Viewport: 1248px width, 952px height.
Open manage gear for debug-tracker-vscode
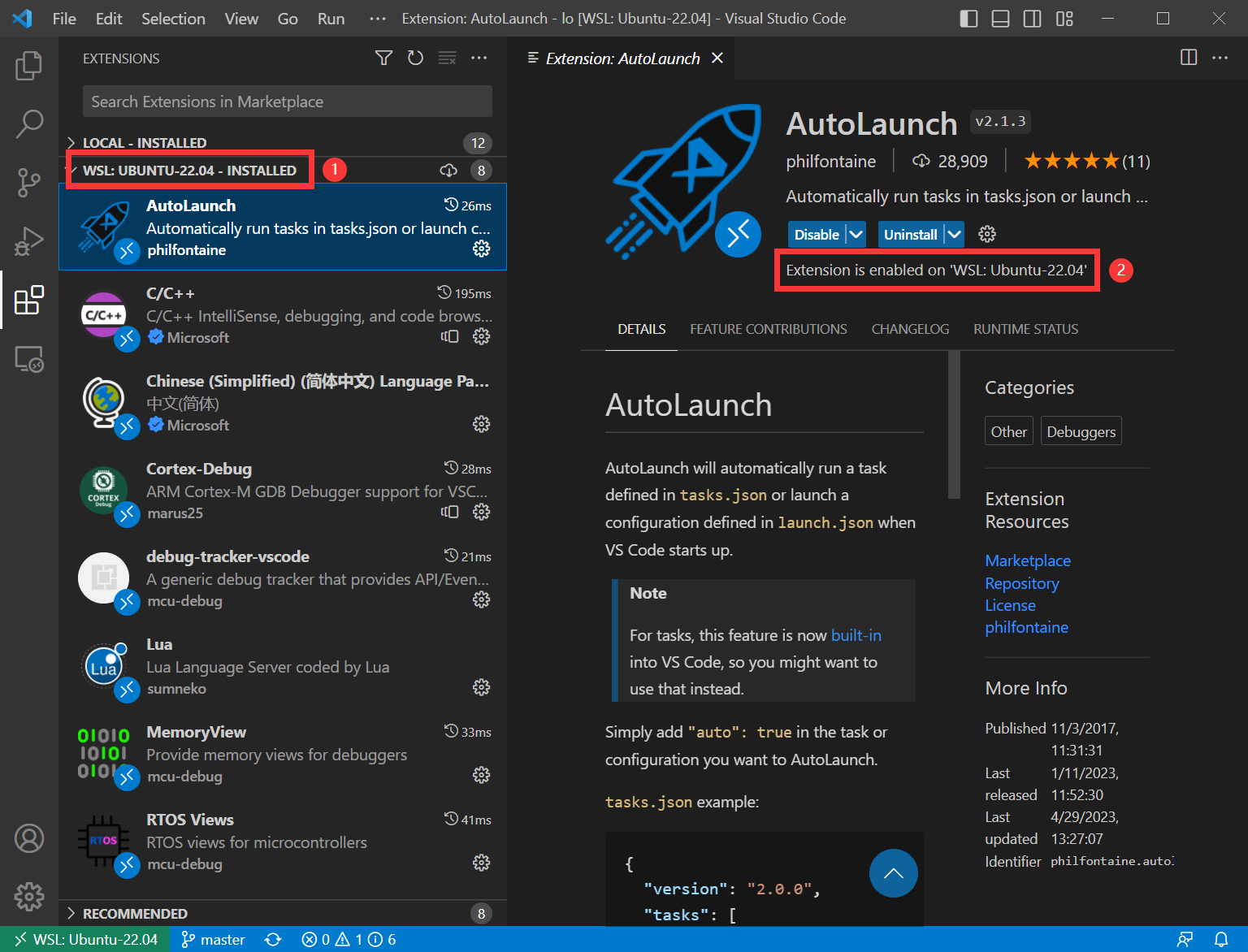tap(482, 599)
